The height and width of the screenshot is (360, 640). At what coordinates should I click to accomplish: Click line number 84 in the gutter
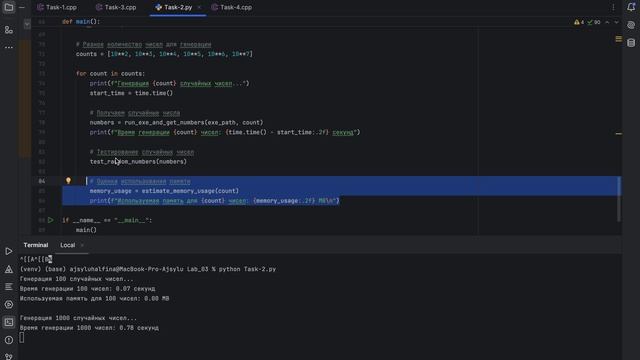(x=42, y=181)
